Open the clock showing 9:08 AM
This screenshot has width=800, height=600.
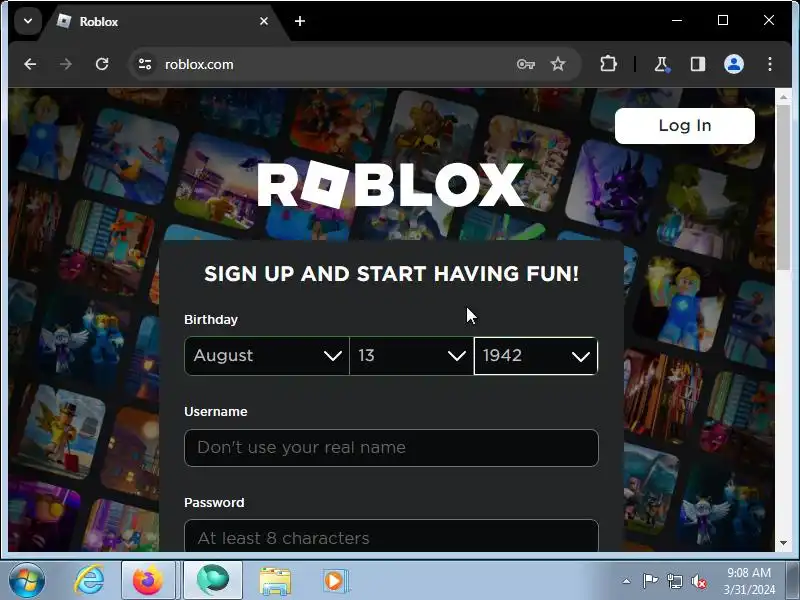pos(749,581)
